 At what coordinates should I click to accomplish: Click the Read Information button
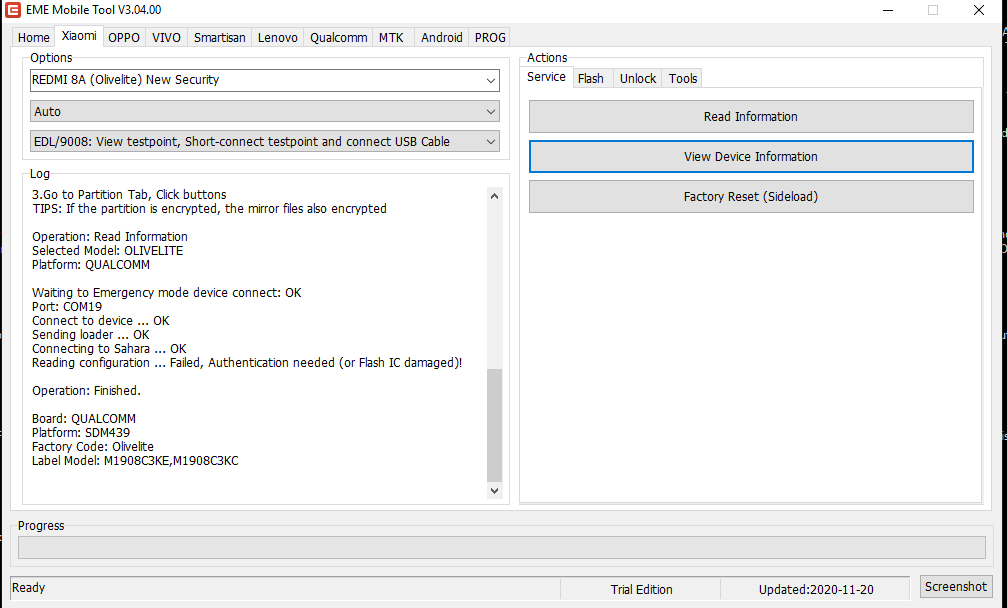tap(751, 116)
